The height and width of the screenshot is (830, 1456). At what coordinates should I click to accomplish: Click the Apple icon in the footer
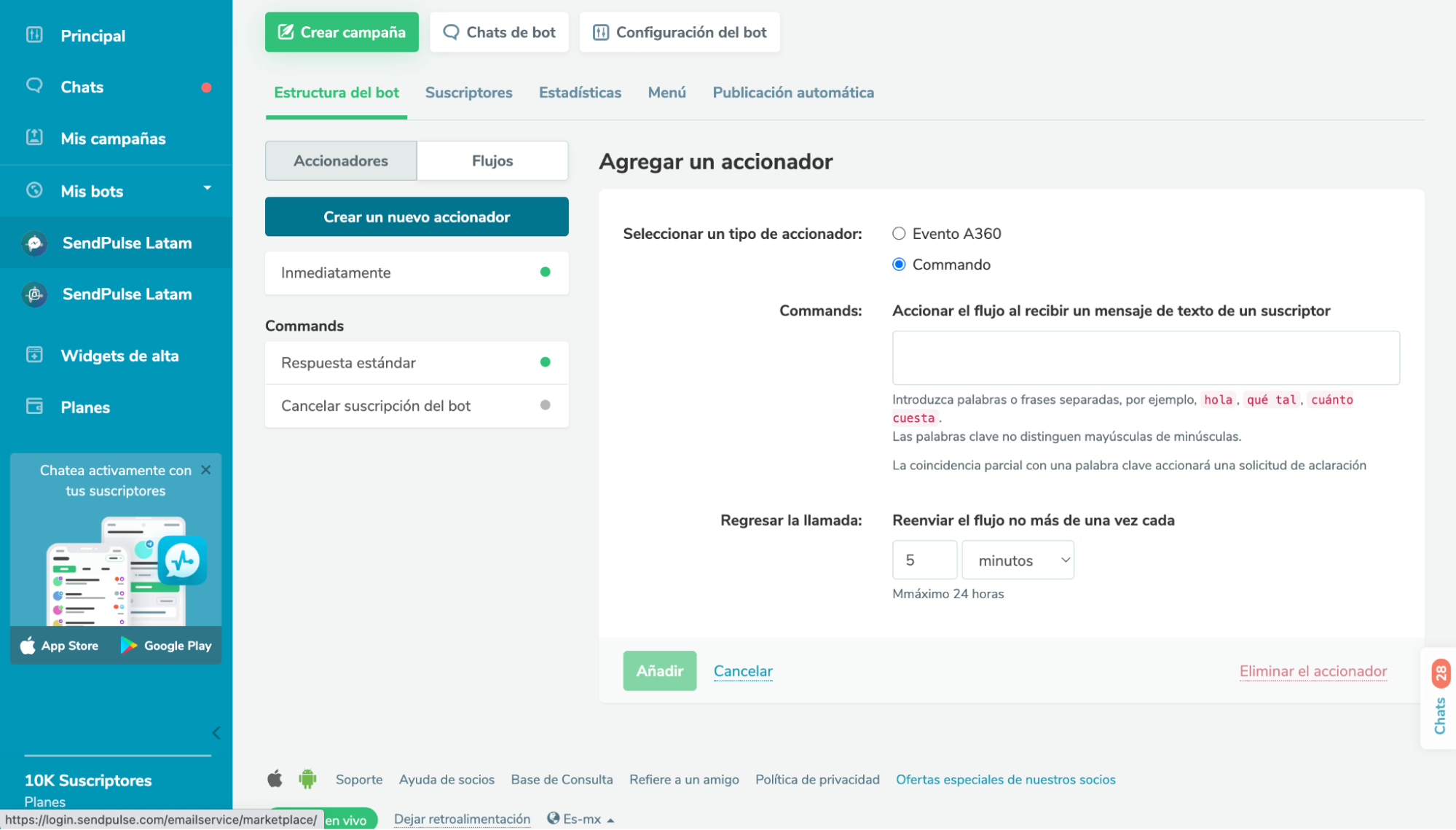275,779
